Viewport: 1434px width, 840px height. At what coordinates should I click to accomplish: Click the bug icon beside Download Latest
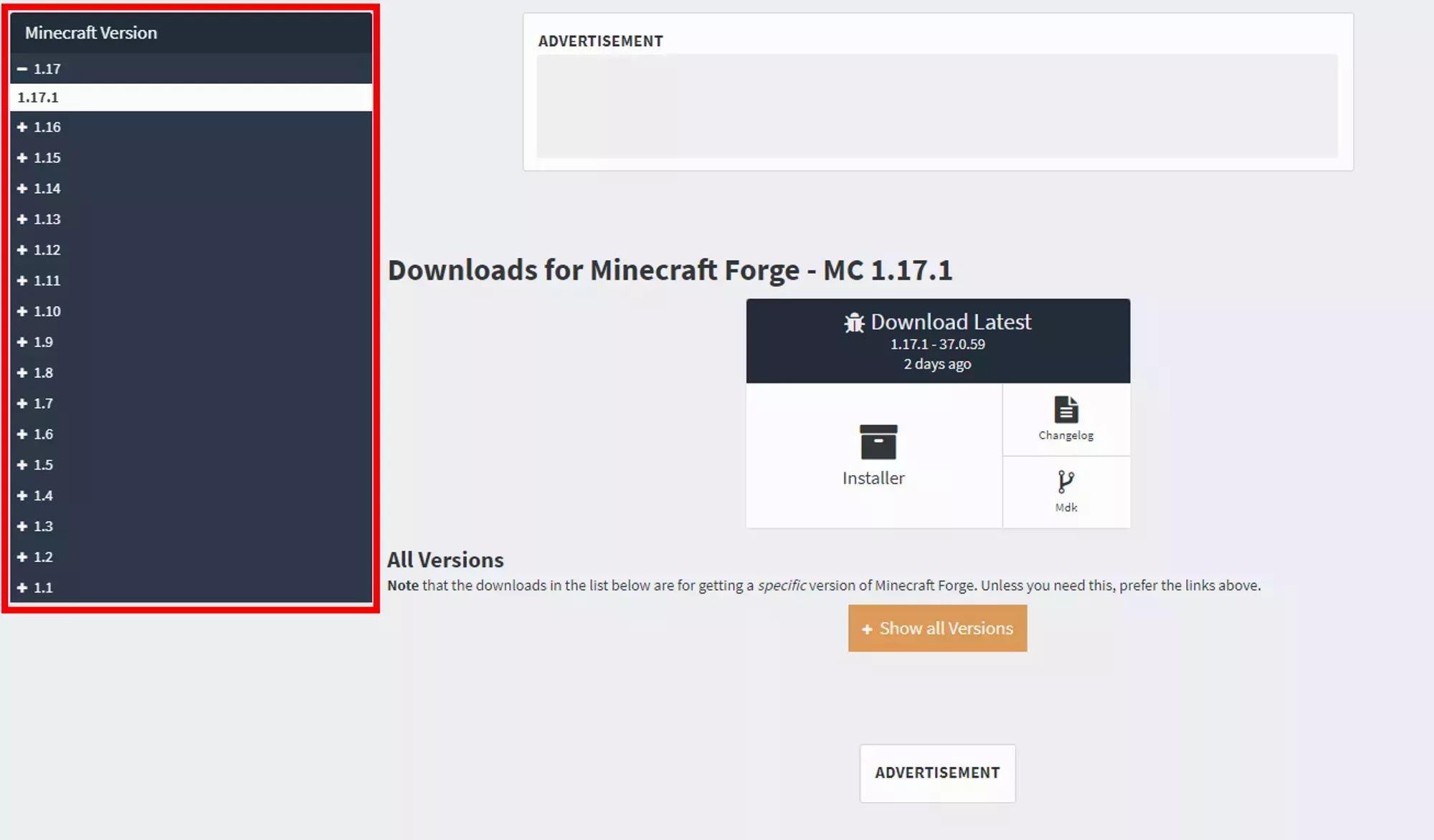(x=853, y=323)
